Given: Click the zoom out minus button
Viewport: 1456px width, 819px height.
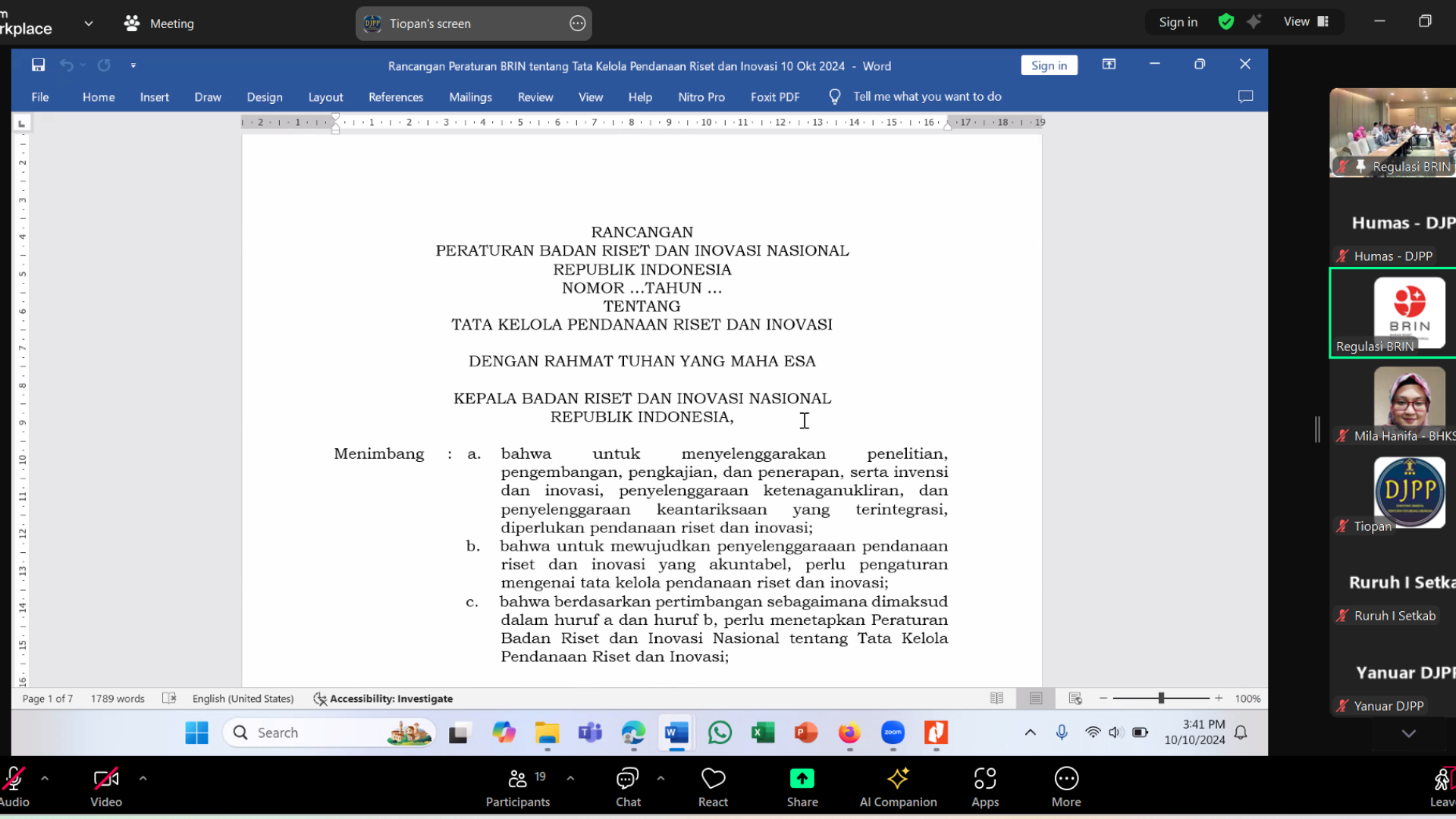Looking at the screenshot, I should tap(1103, 698).
